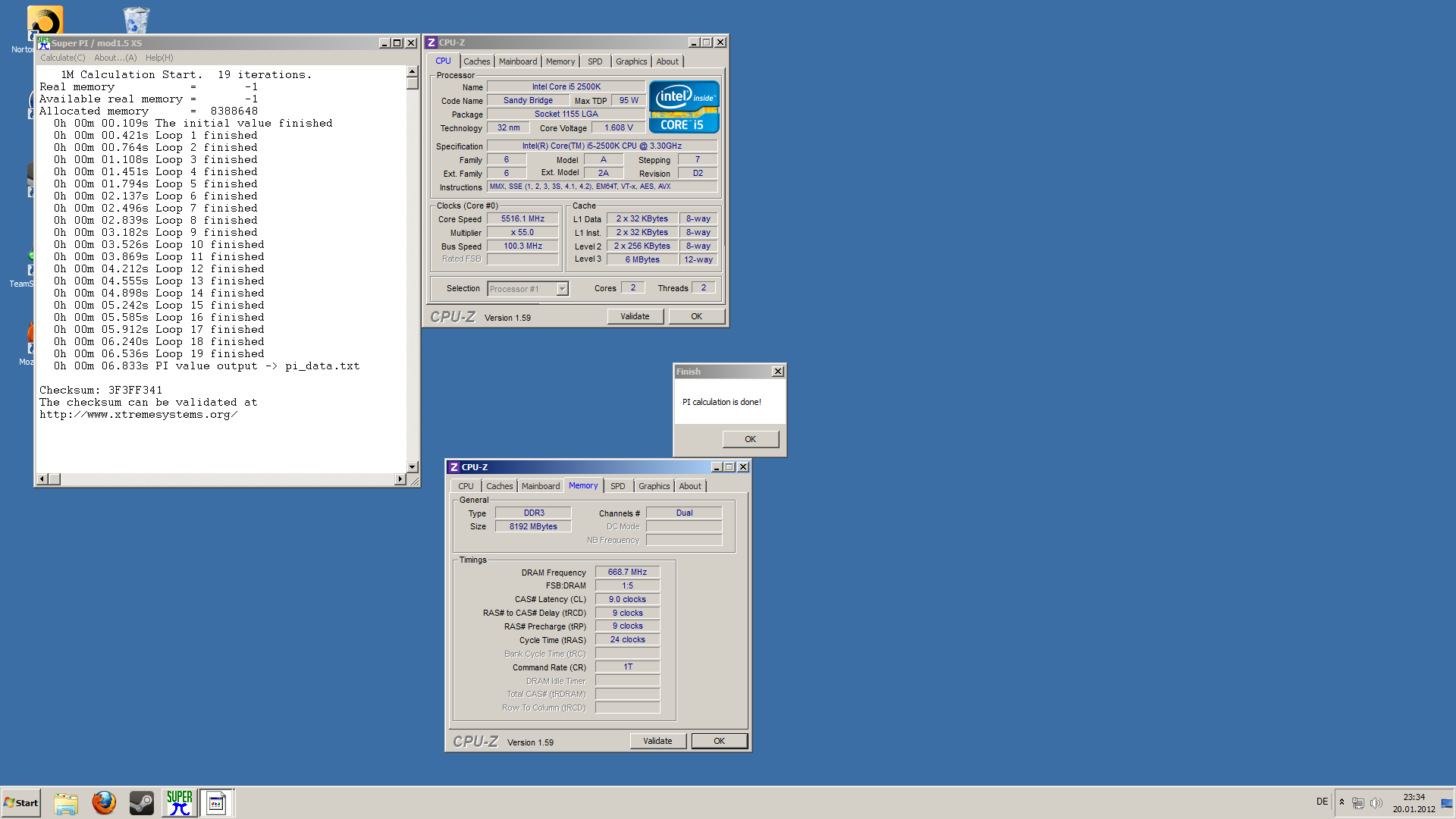Switch to Super PI taskbar button
Image resolution: width=1456 pixels, height=819 pixels.
[x=180, y=802]
